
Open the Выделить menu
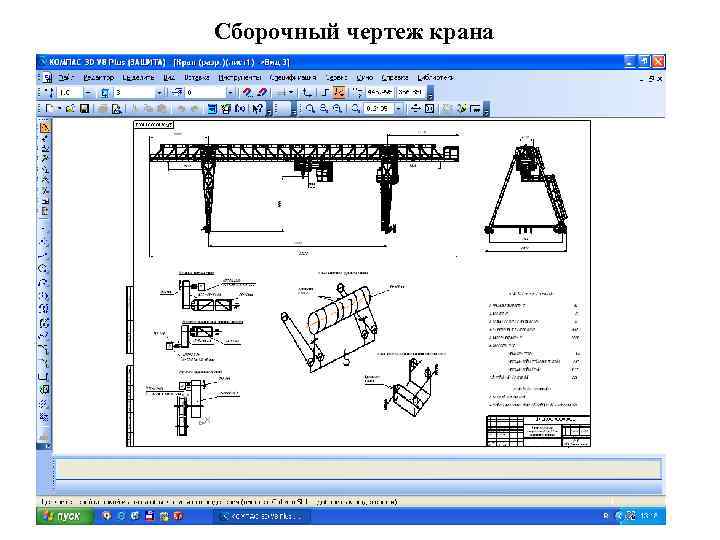tap(139, 78)
